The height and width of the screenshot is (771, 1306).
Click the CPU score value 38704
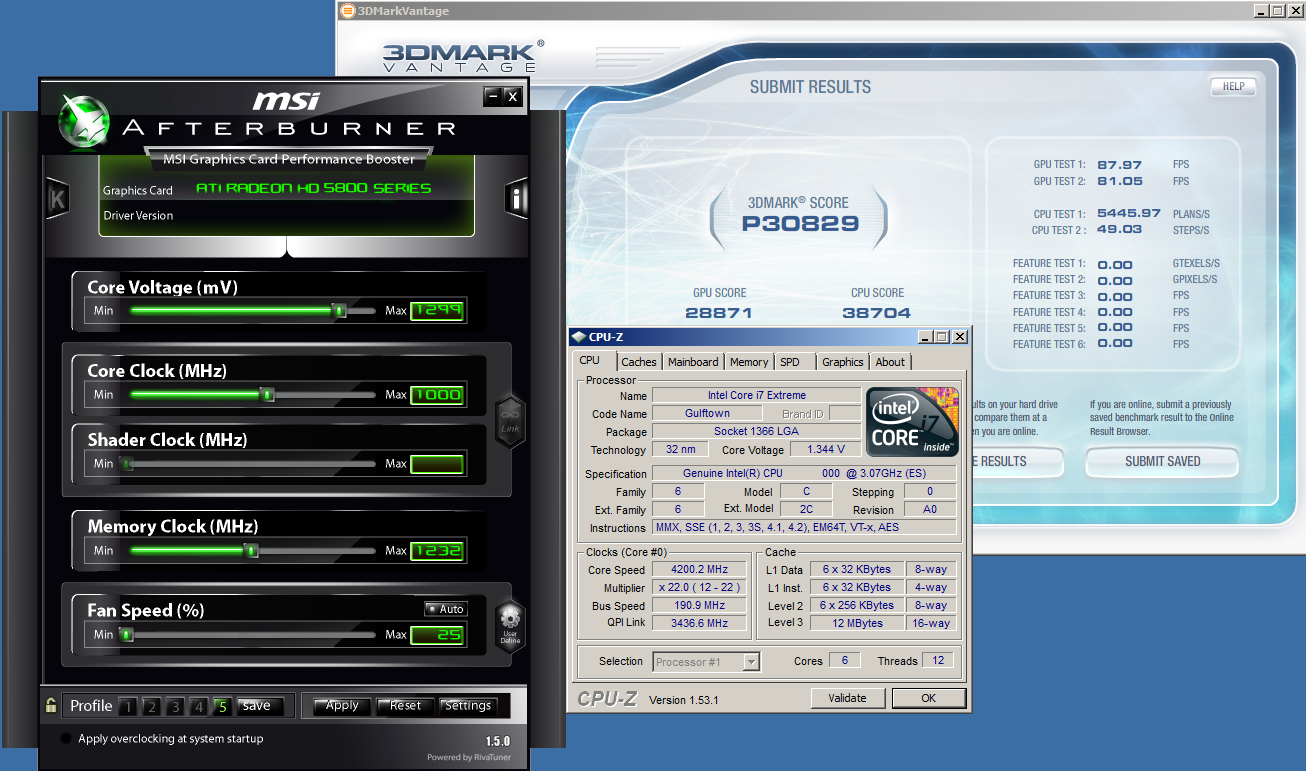877,312
